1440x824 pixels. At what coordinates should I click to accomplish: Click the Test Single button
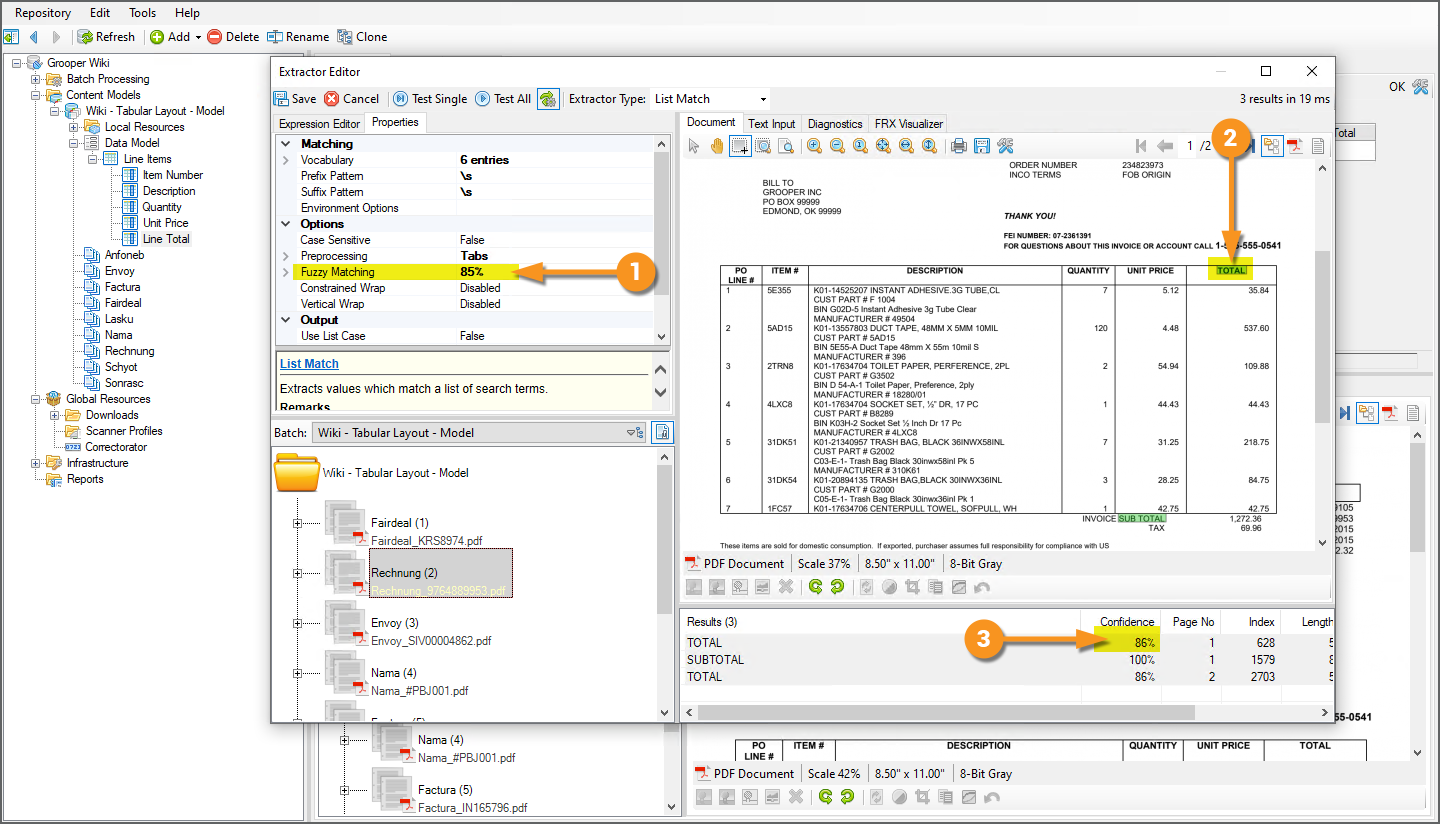pos(429,99)
